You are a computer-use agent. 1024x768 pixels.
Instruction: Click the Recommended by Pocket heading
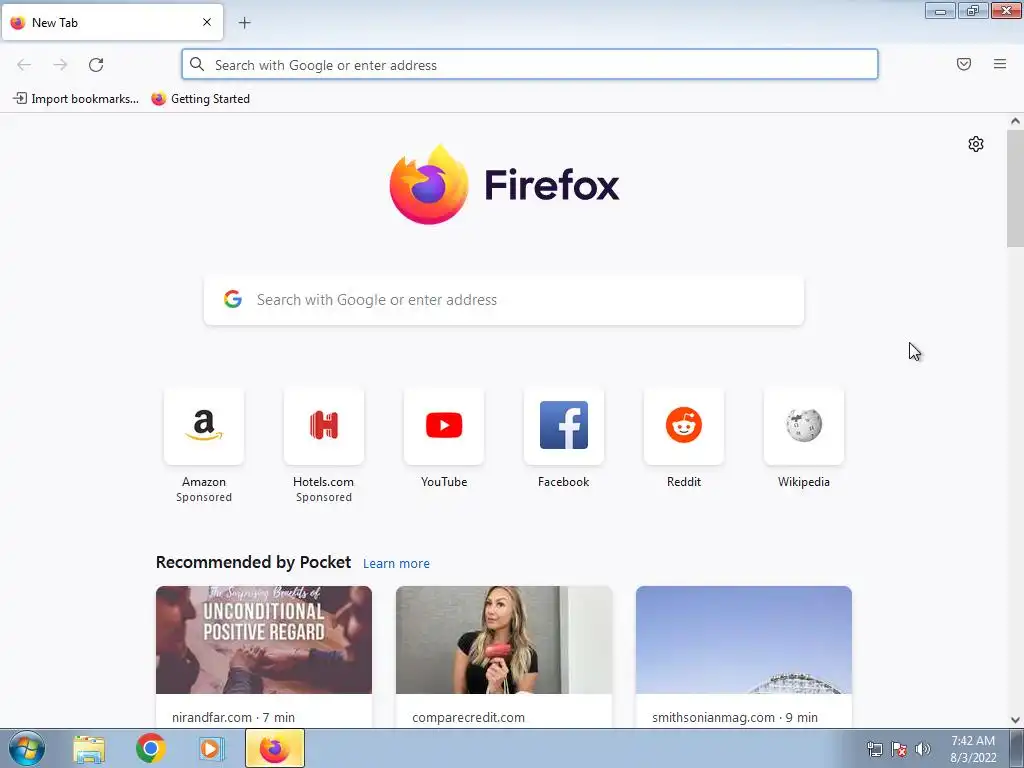[253, 562]
